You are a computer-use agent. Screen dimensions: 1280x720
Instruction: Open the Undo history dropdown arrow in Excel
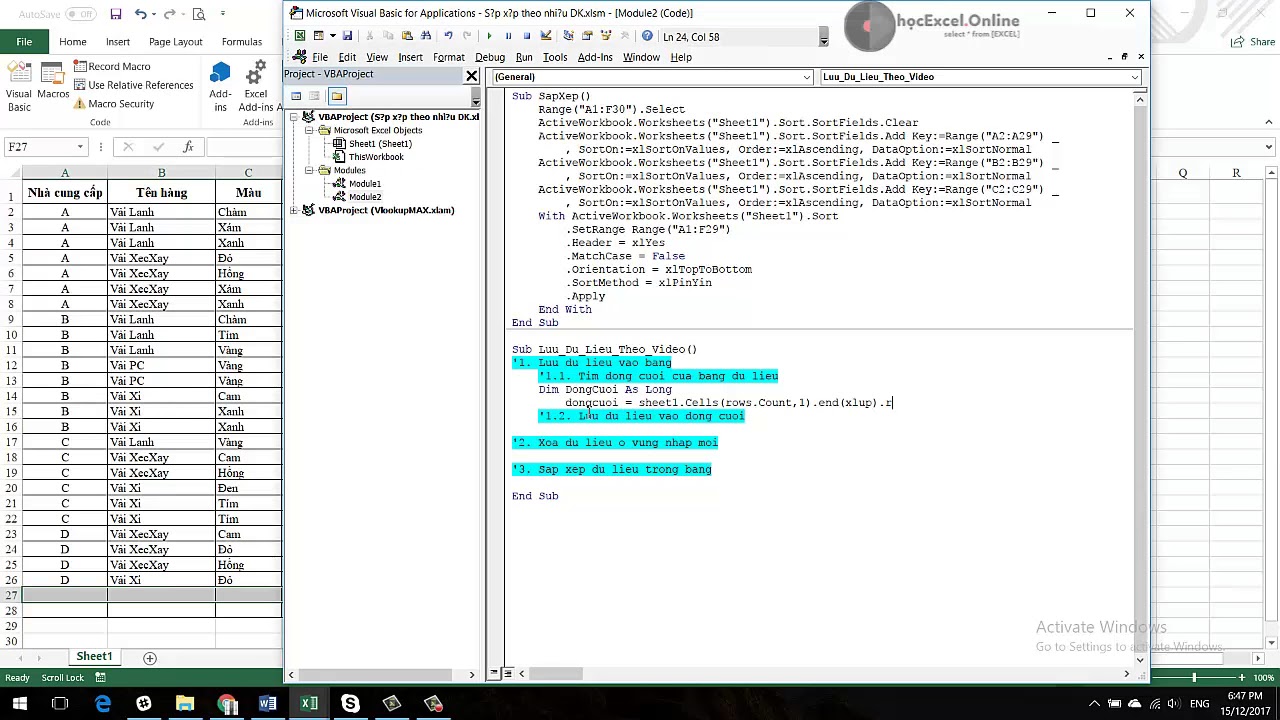155,14
